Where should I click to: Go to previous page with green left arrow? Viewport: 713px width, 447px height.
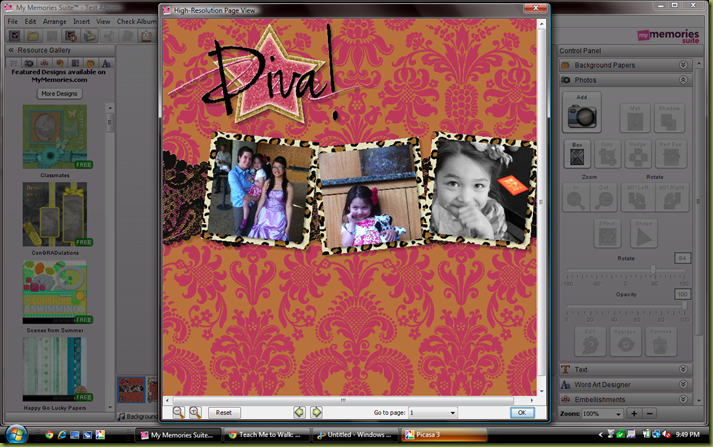pos(299,412)
